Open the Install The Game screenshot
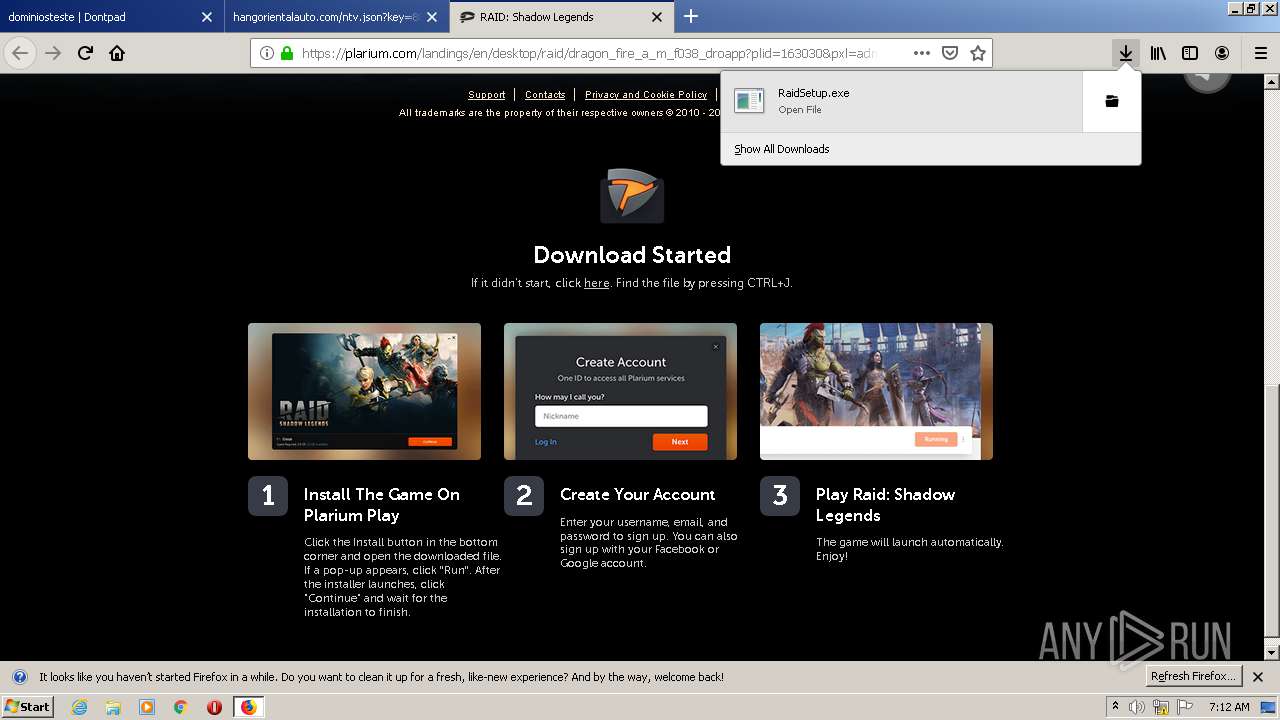 pos(364,391)
